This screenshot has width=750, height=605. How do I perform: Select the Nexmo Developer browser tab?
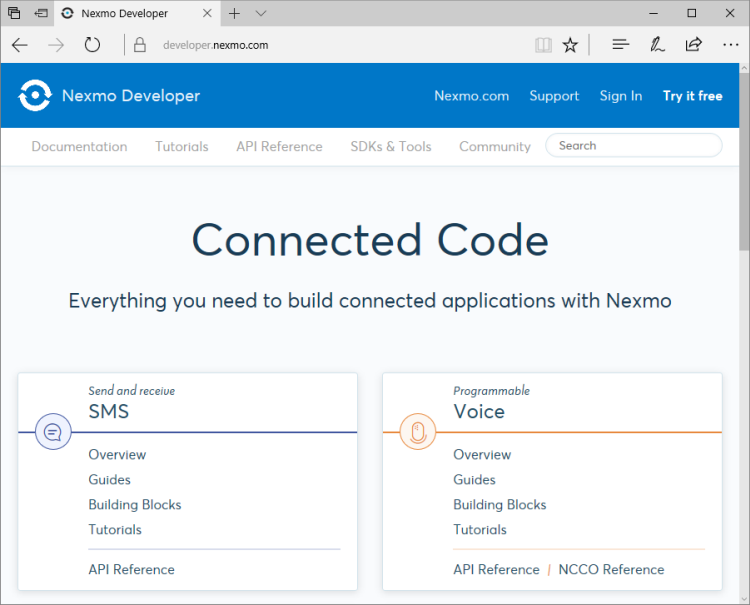coord(137,13)
